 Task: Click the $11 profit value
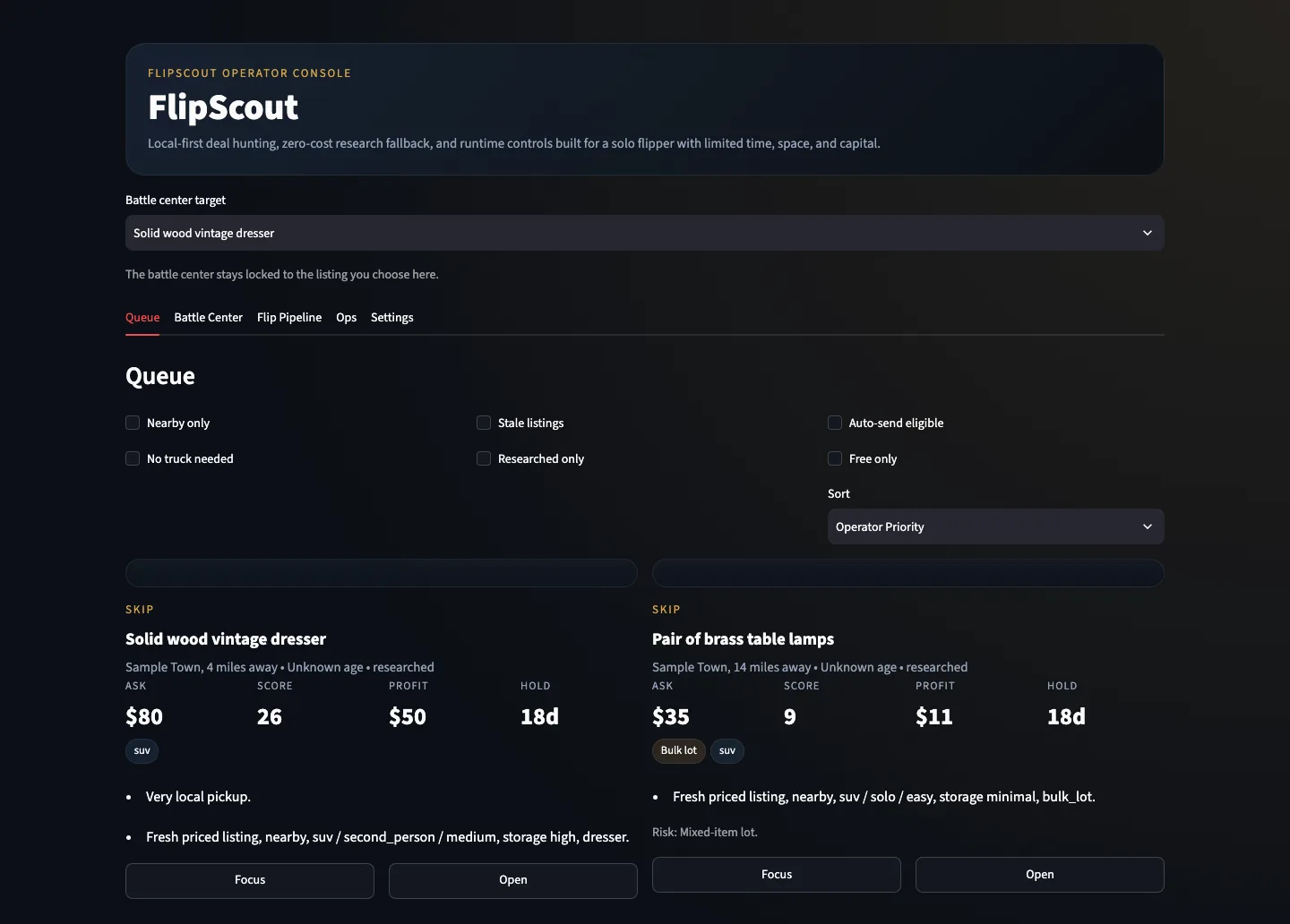pyautogui.click(x=934, y=717)
